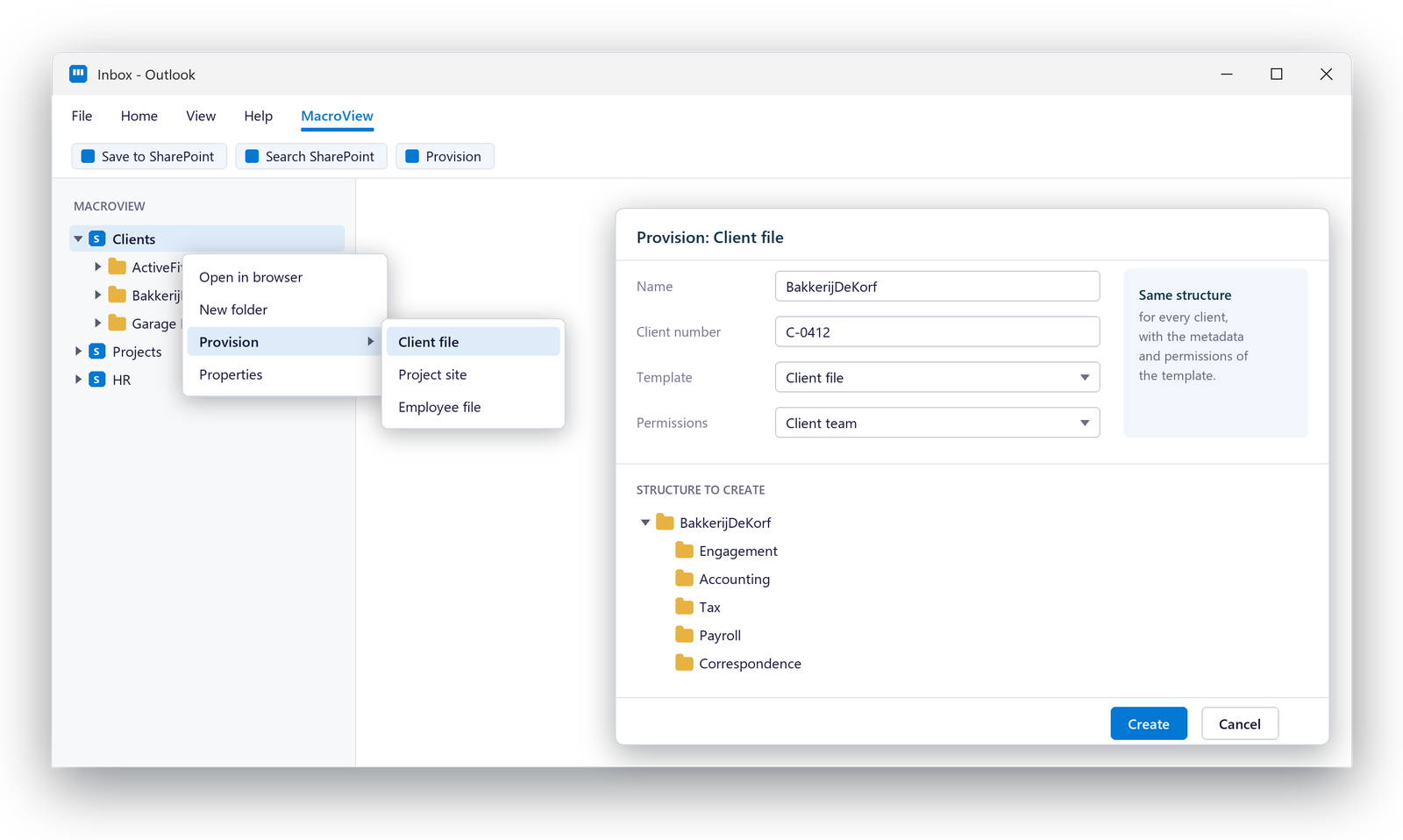Screen dimensions: 1403x840
Task: Click the Client number field
Action: coord(937,331)
